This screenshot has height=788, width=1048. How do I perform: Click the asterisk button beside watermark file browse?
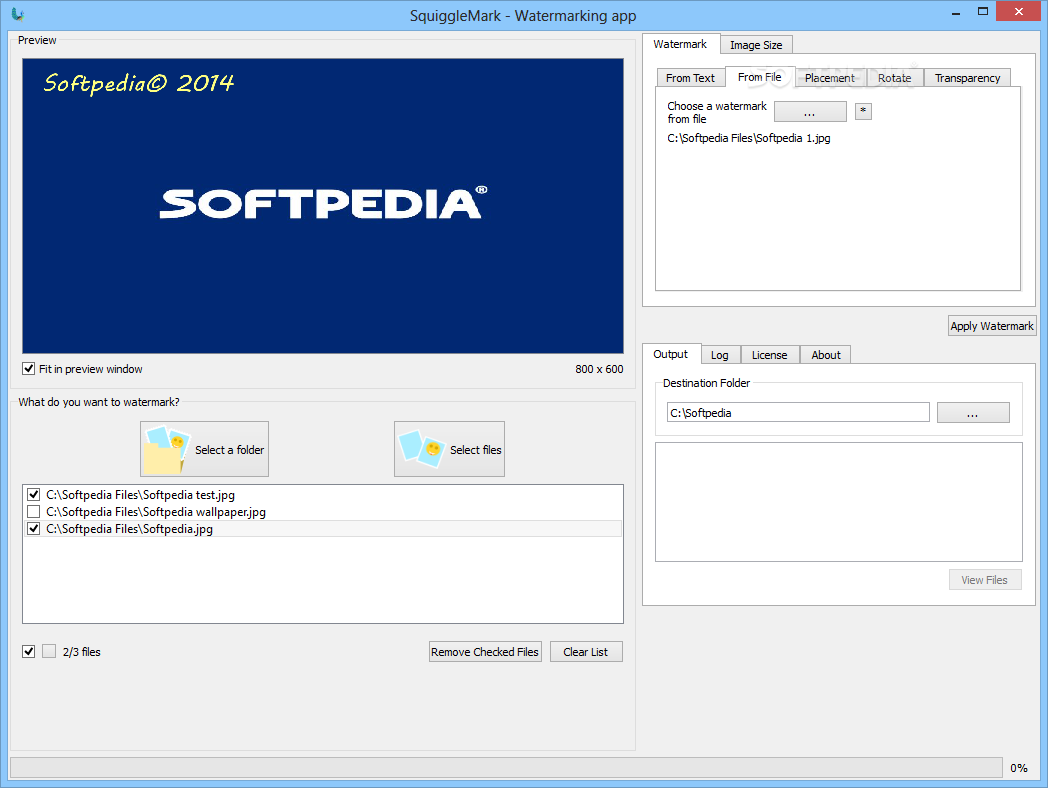tap(863, 111)
